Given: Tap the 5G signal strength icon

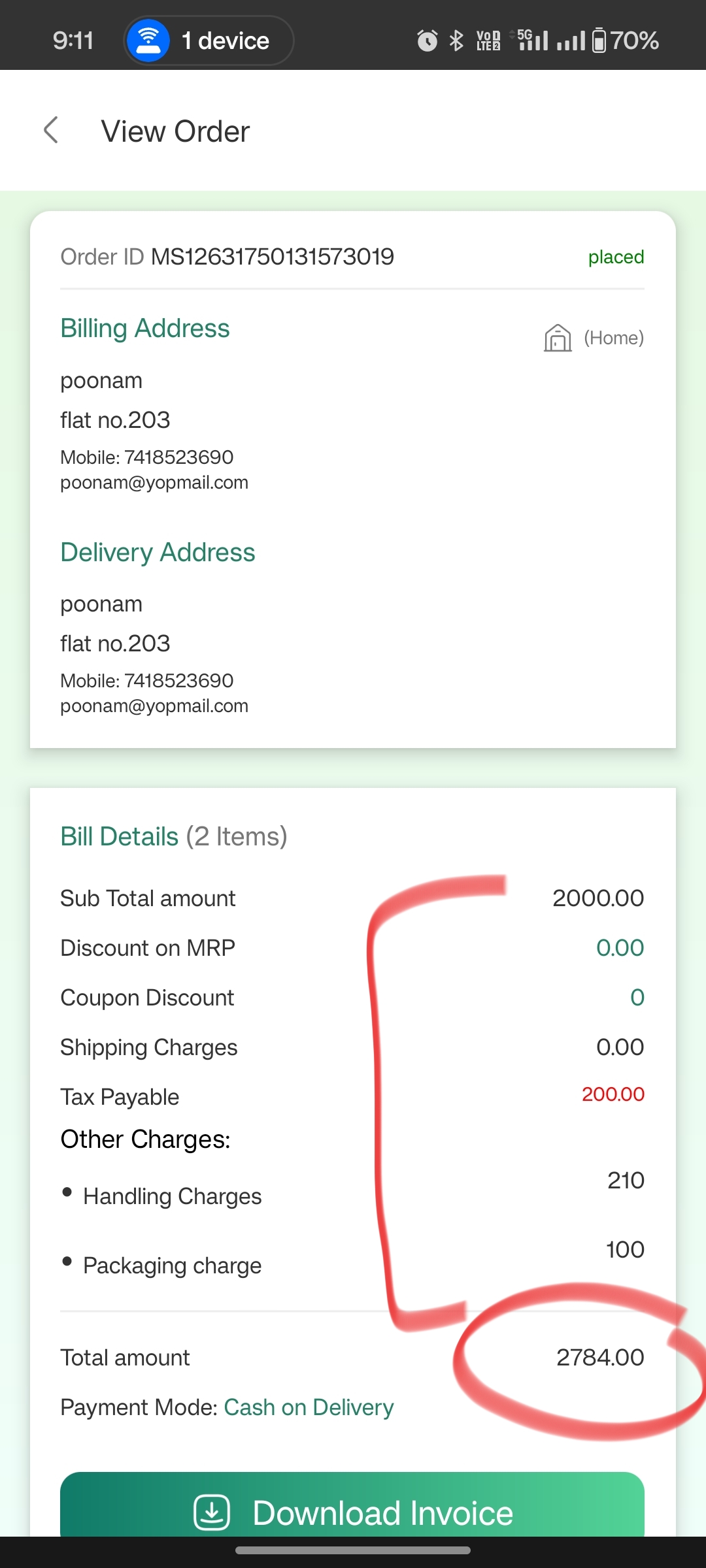Looking at the screenshot, I should 531,40.
